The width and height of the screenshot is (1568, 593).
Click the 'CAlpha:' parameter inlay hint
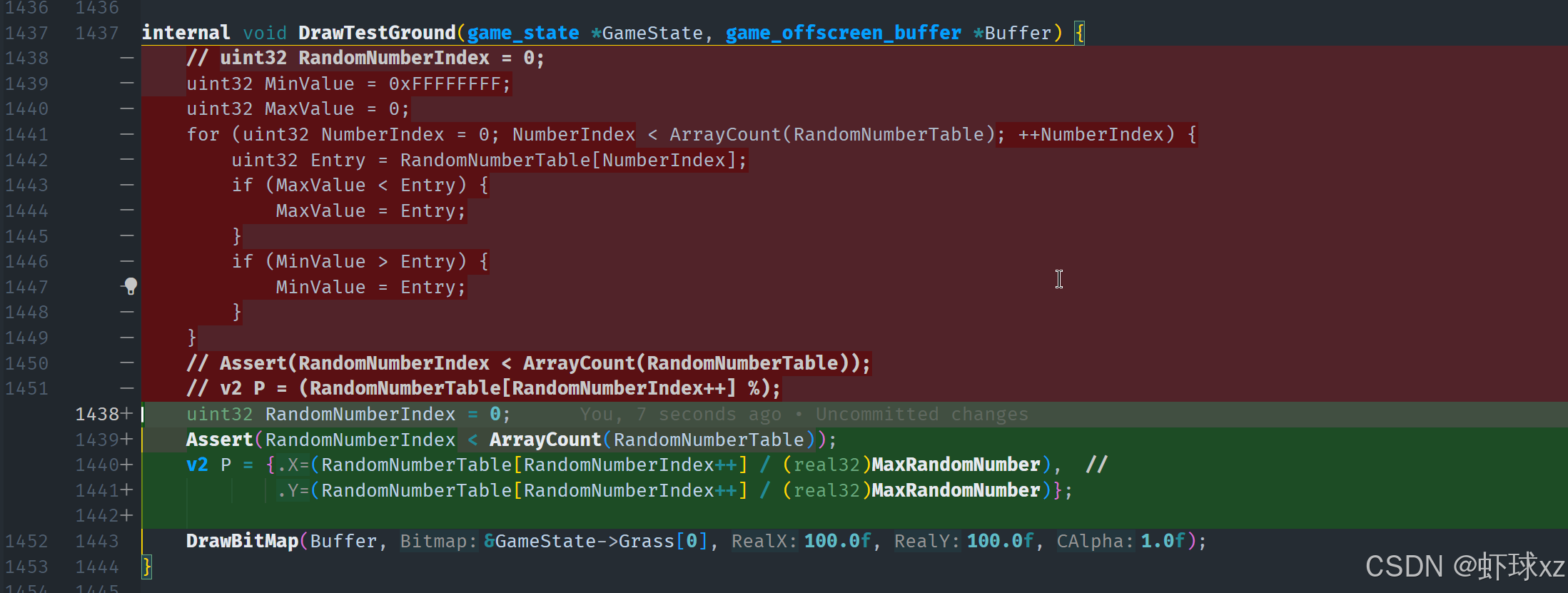[x=1094, y=541]
